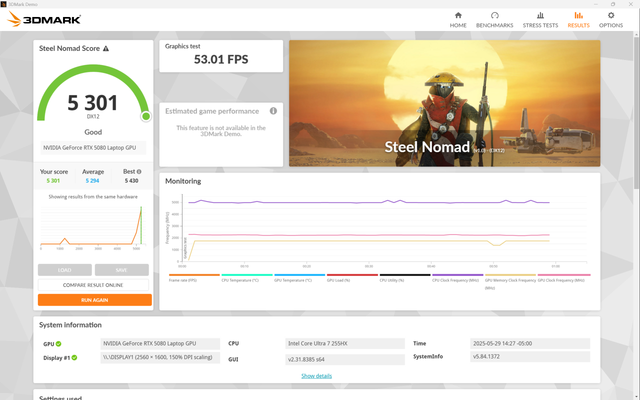
Task: Toggle CPU Clock Frequency legend swatch
Action: (458, 275)
